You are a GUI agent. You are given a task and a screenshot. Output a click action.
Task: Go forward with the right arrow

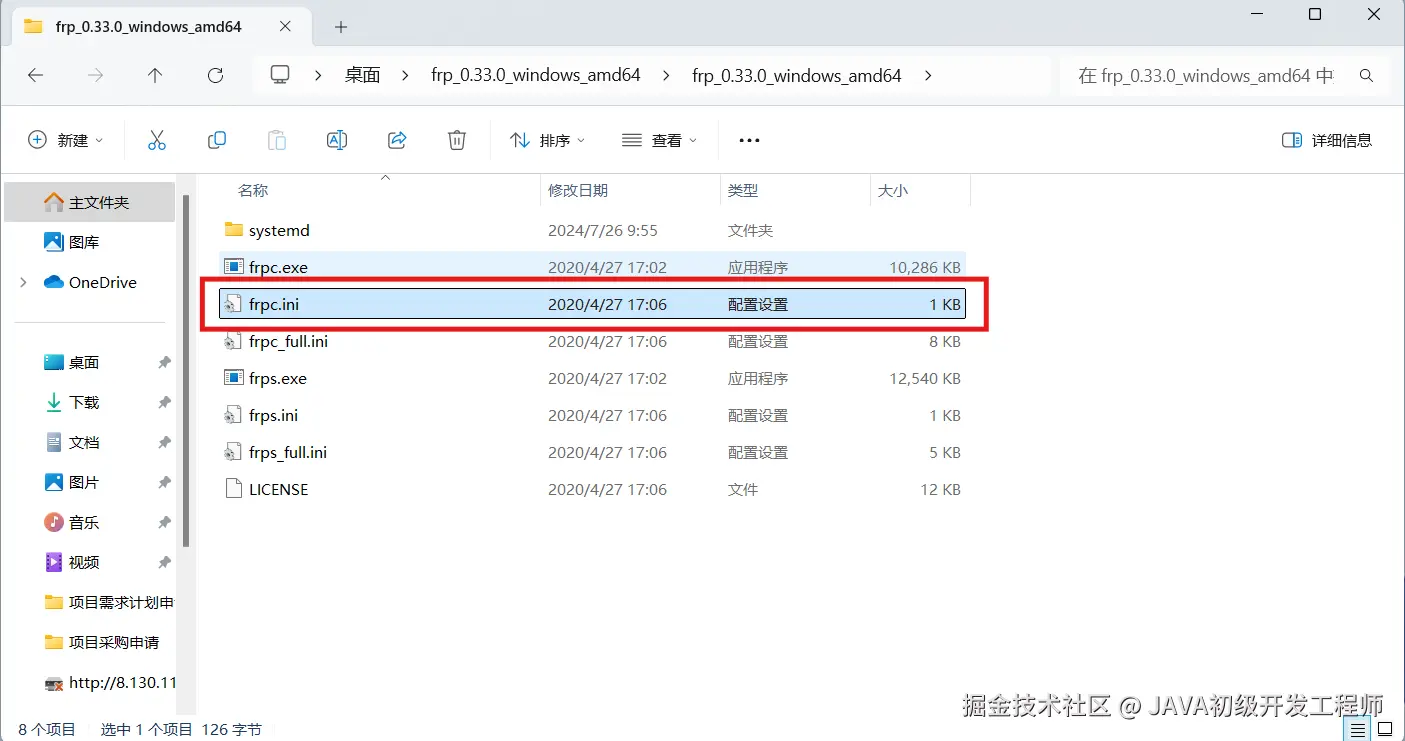(x=96, y=75)
